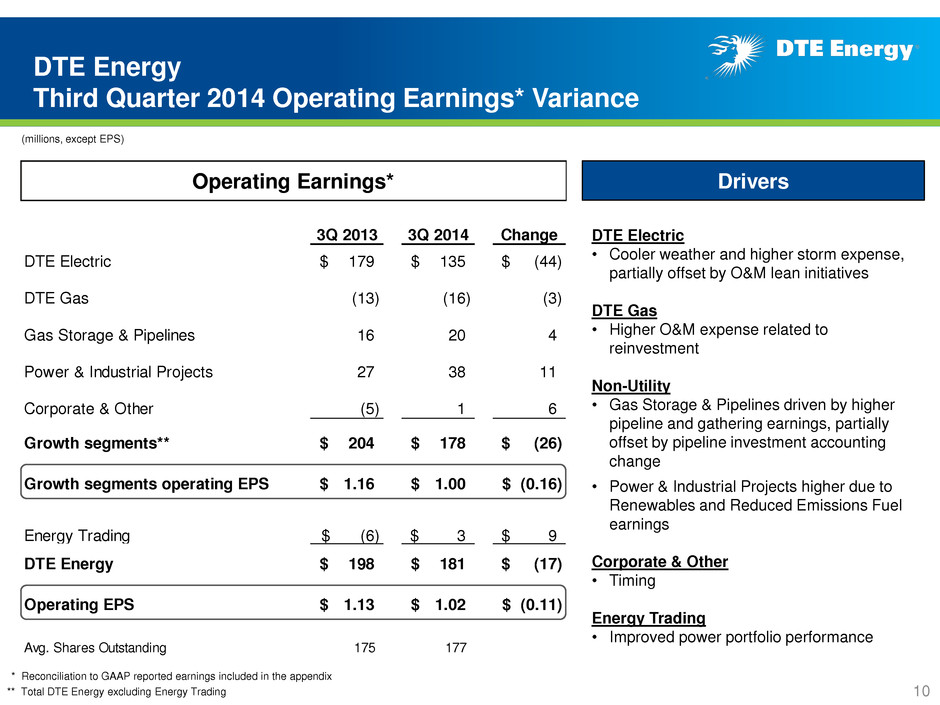This screenshot has height=705, width=940.
Task: Click the DTE Energy starburst logo icon
Action: pos(736,55)
